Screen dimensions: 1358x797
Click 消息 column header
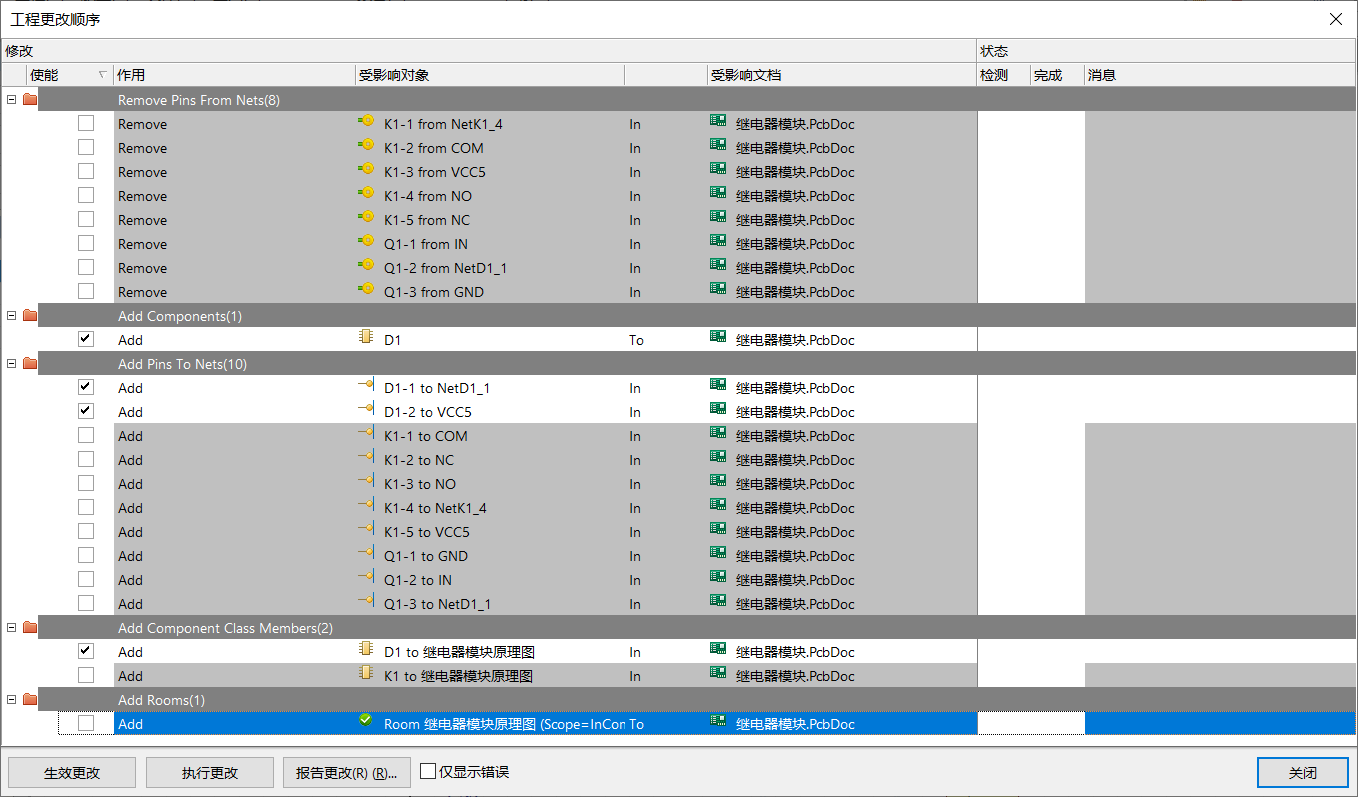(1220, 75)
